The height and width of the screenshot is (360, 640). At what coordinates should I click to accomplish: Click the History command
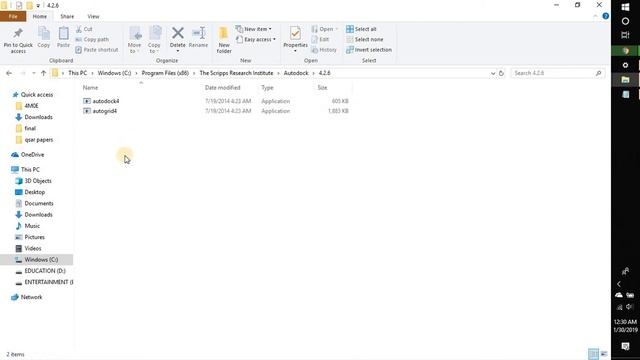tap(324, 50)
